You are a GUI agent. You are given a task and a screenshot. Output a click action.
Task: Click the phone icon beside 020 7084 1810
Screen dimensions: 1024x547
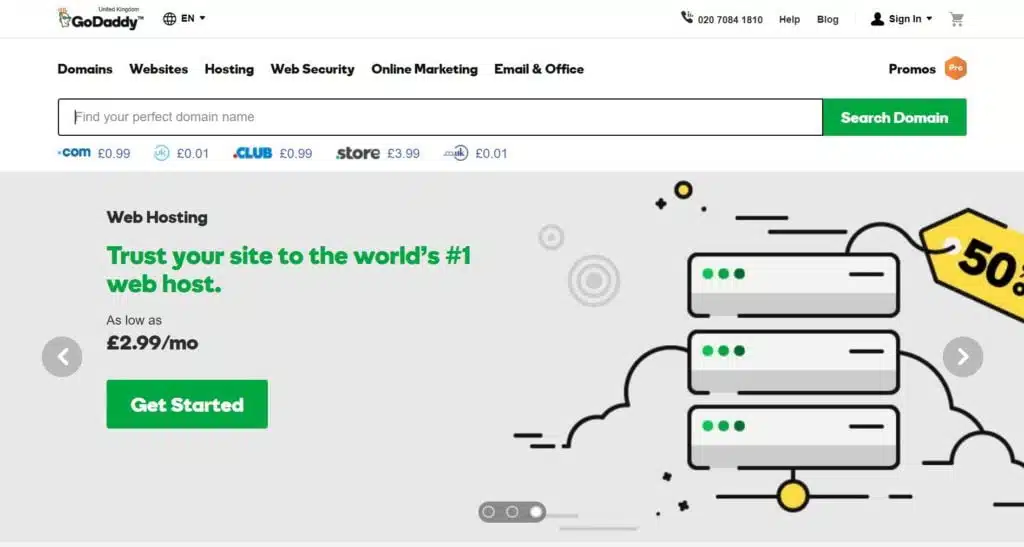click(687, 18)
